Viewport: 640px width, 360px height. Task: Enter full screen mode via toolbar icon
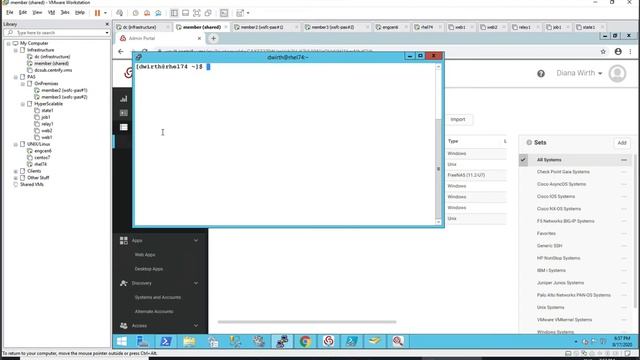[197, 13]
